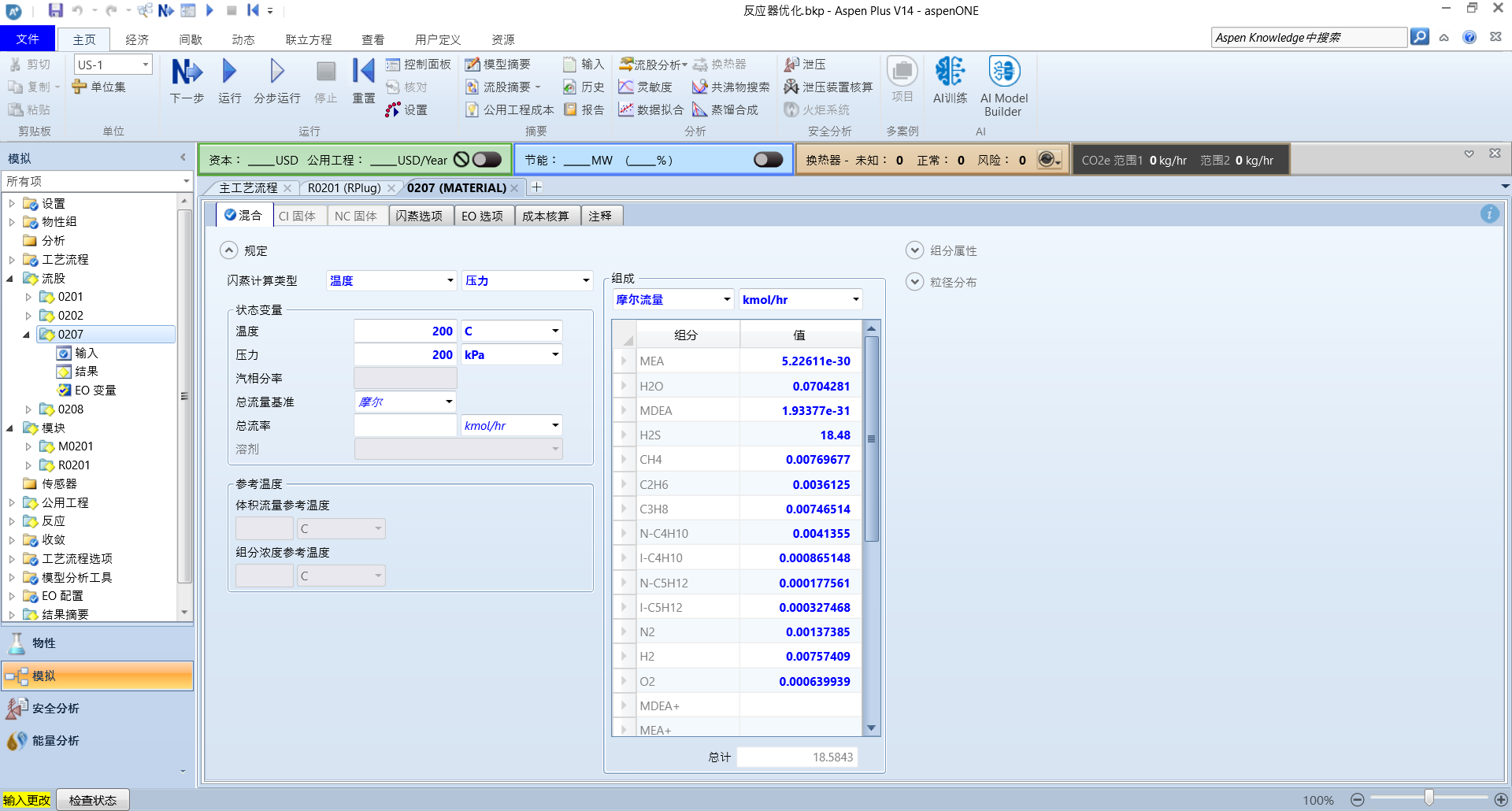Image resolution: width=1512 pixels, height=811 pixels.
Task: Click the 检查状态 button
Action: pyautogui.click(x=93, y=800)
